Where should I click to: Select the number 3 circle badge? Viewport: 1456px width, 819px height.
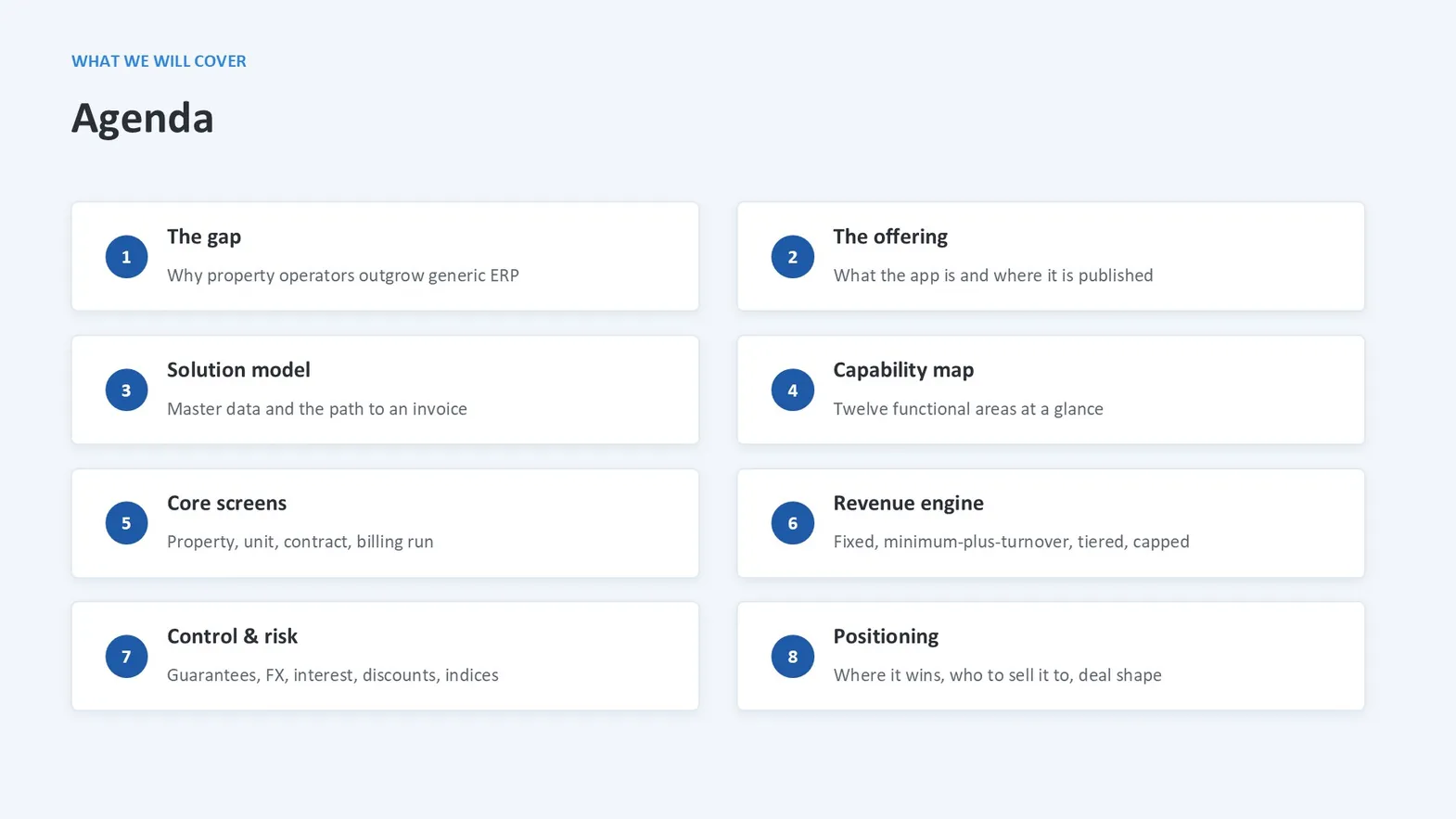pos(126,390)
